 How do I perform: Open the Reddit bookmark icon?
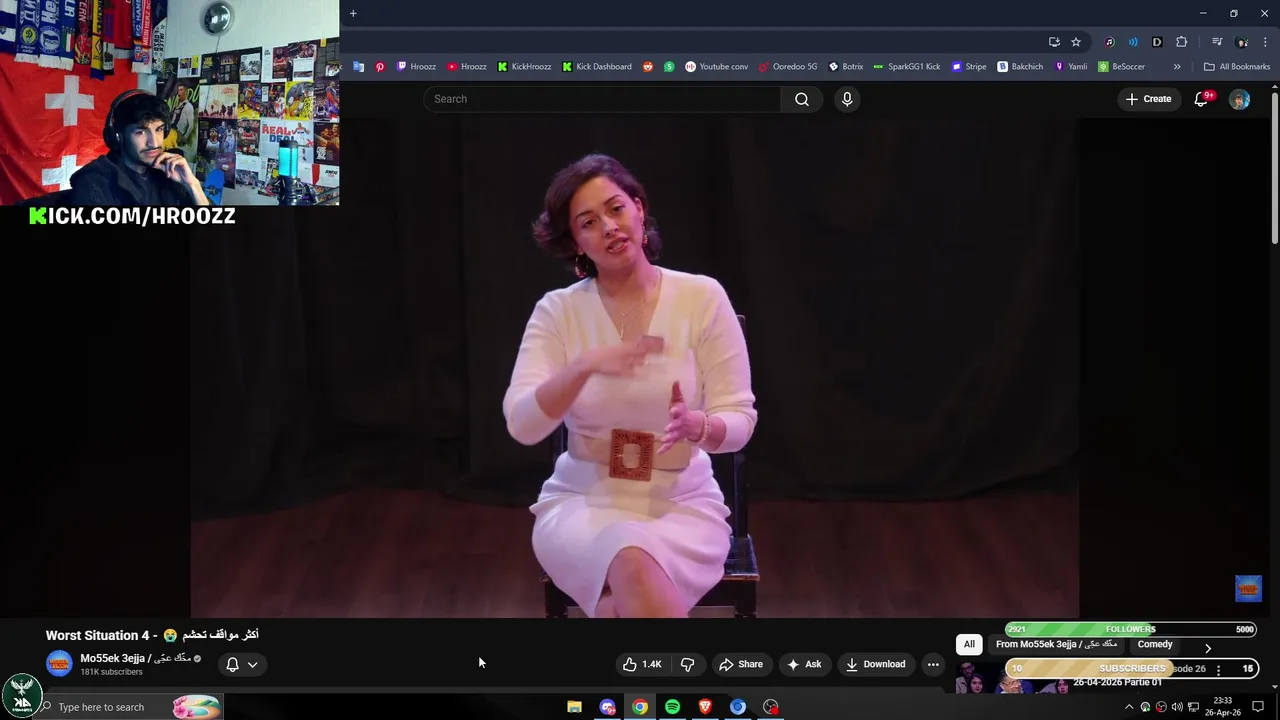pos(648,67)
